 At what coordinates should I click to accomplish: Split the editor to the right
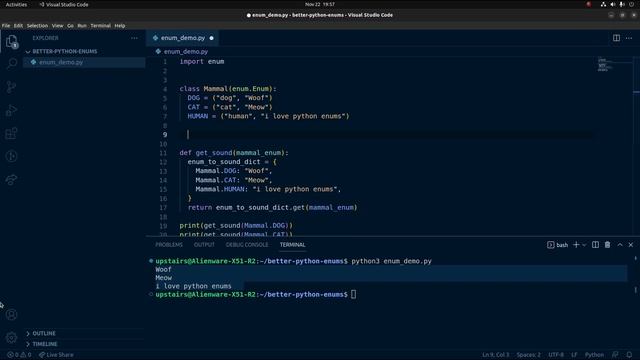pos(616,38)
